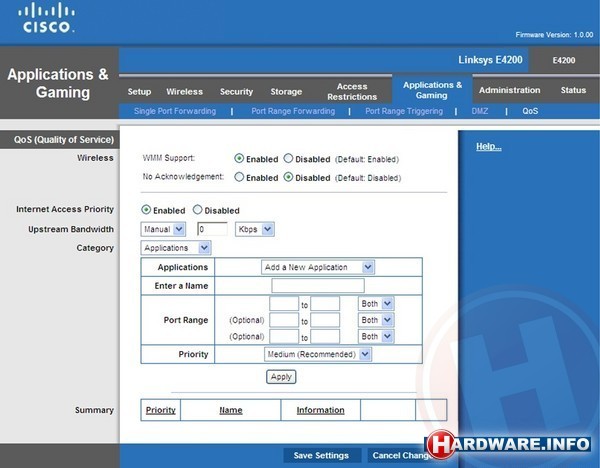The image size is (600, 468).
Task: Click the first Port Range start field
Action: point(284,304)
